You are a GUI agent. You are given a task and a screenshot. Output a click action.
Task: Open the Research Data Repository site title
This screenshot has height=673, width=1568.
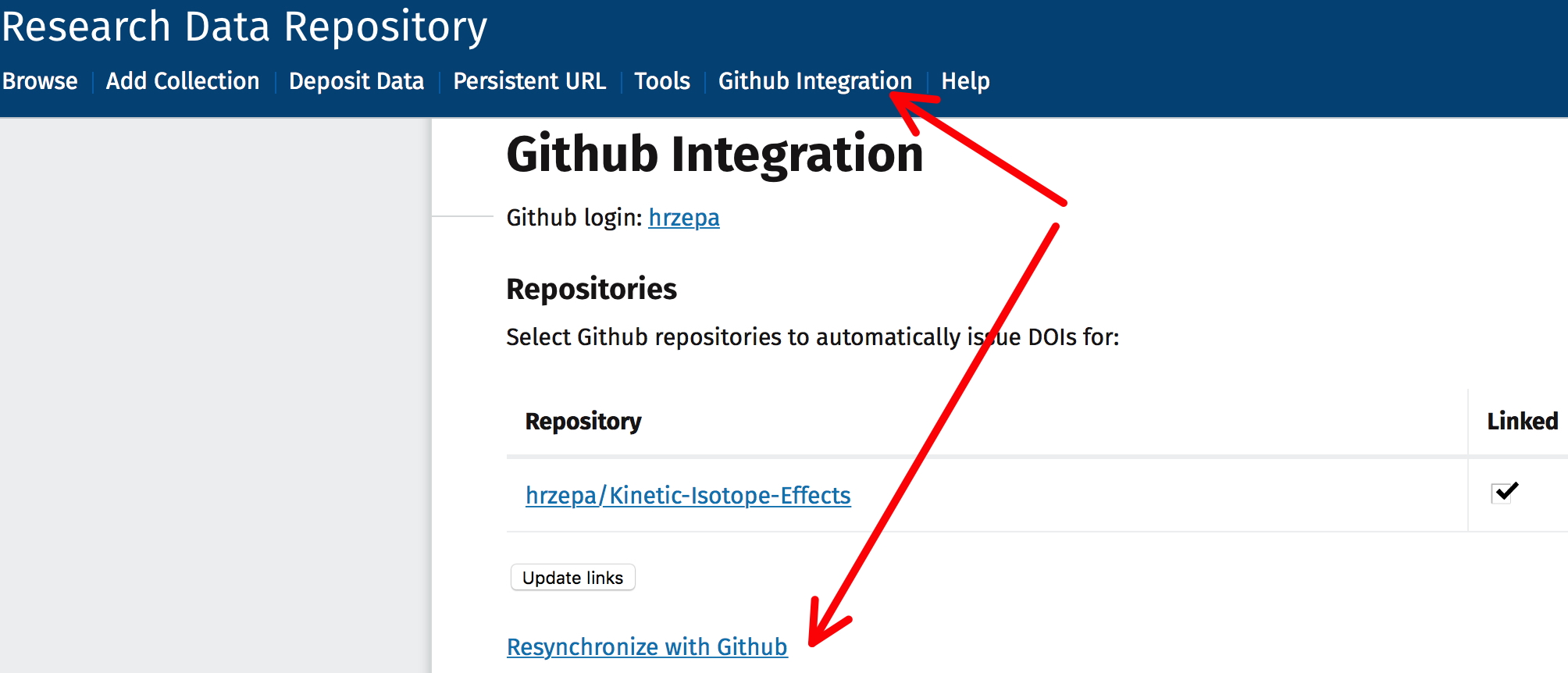click(244, 27)
